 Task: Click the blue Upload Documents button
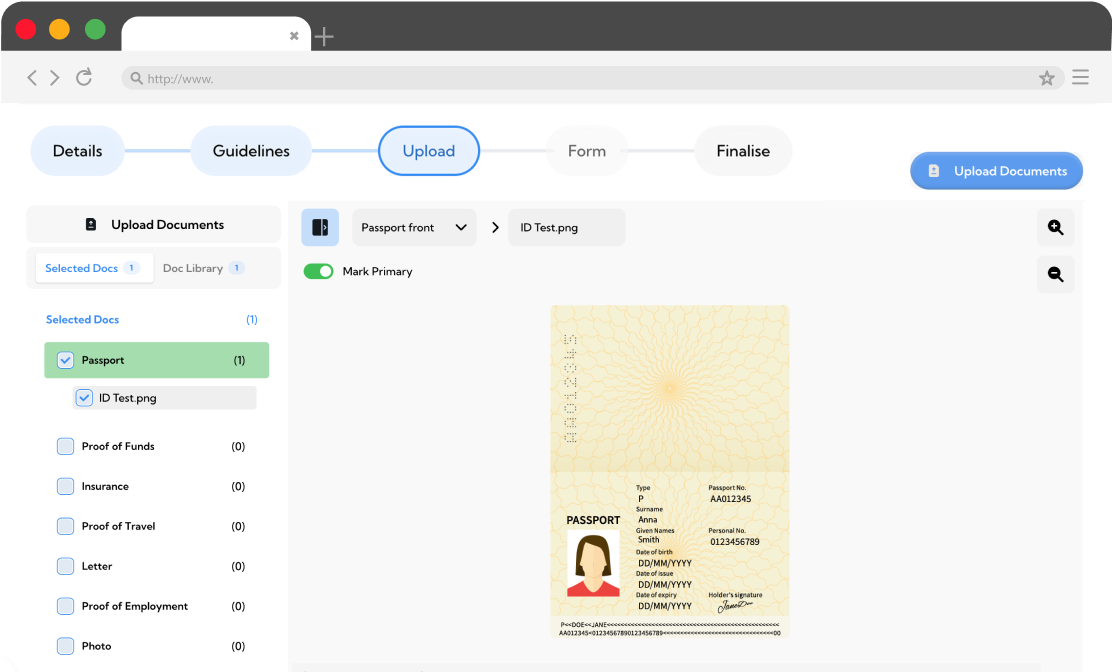996,171
